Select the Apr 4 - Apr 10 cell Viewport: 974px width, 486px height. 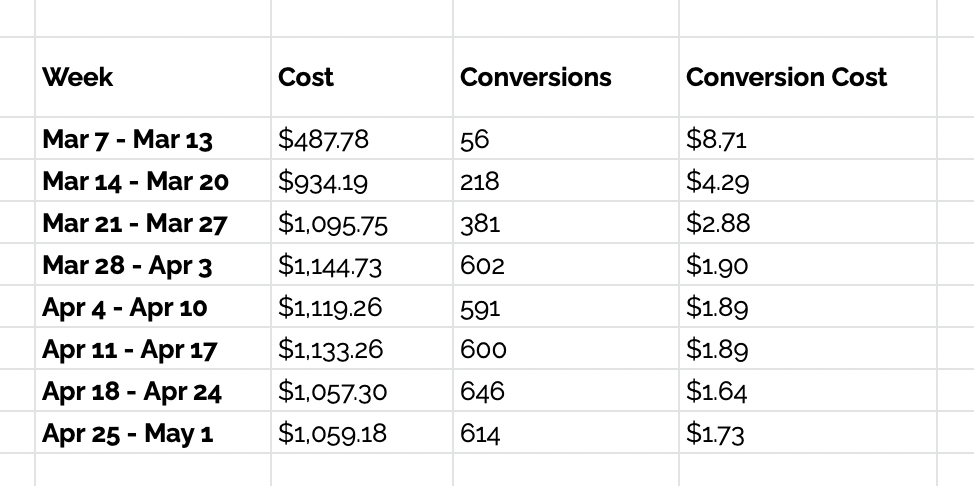(x=153, y=306)
